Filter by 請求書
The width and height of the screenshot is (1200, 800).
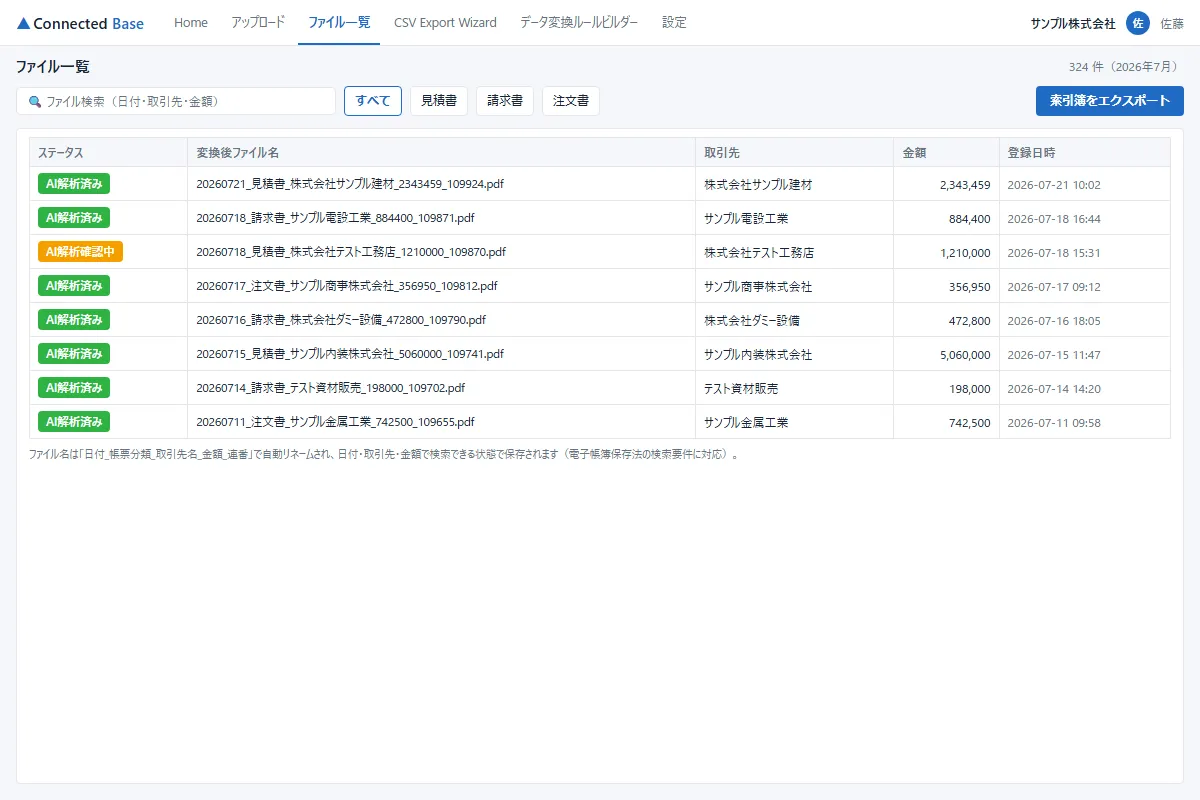(505, 101)
